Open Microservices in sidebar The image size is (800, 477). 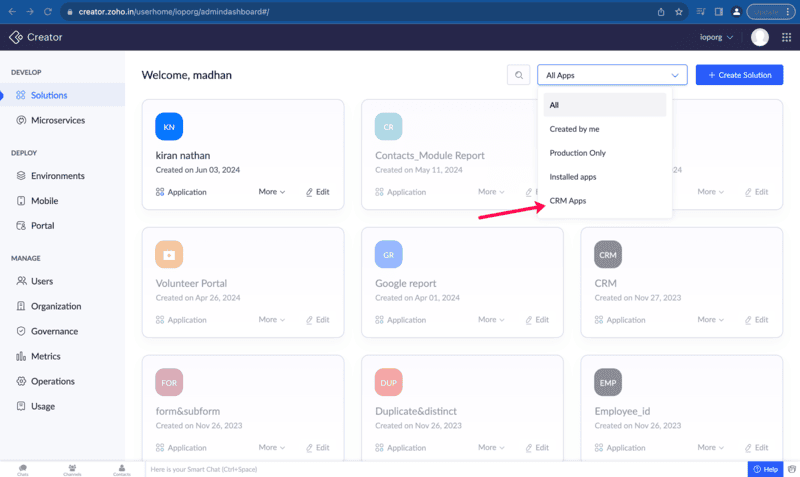pos(58,120)
